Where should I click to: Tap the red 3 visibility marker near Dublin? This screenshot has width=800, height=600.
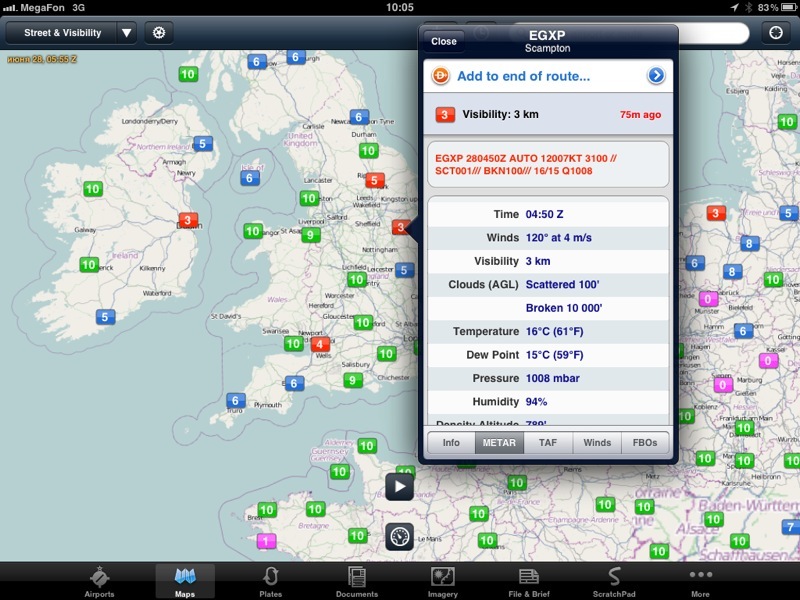click(186, 220)
